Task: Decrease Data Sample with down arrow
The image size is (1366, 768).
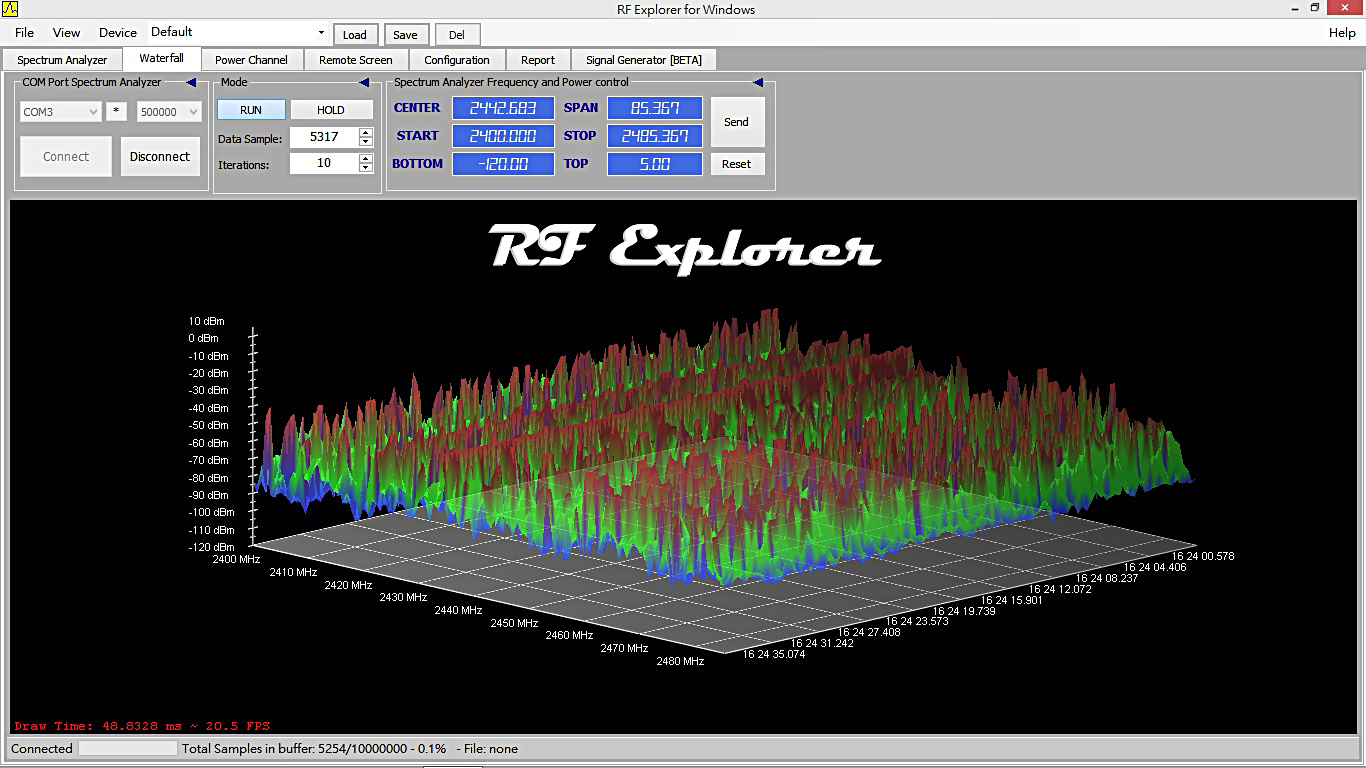Action: click(365, 143)
